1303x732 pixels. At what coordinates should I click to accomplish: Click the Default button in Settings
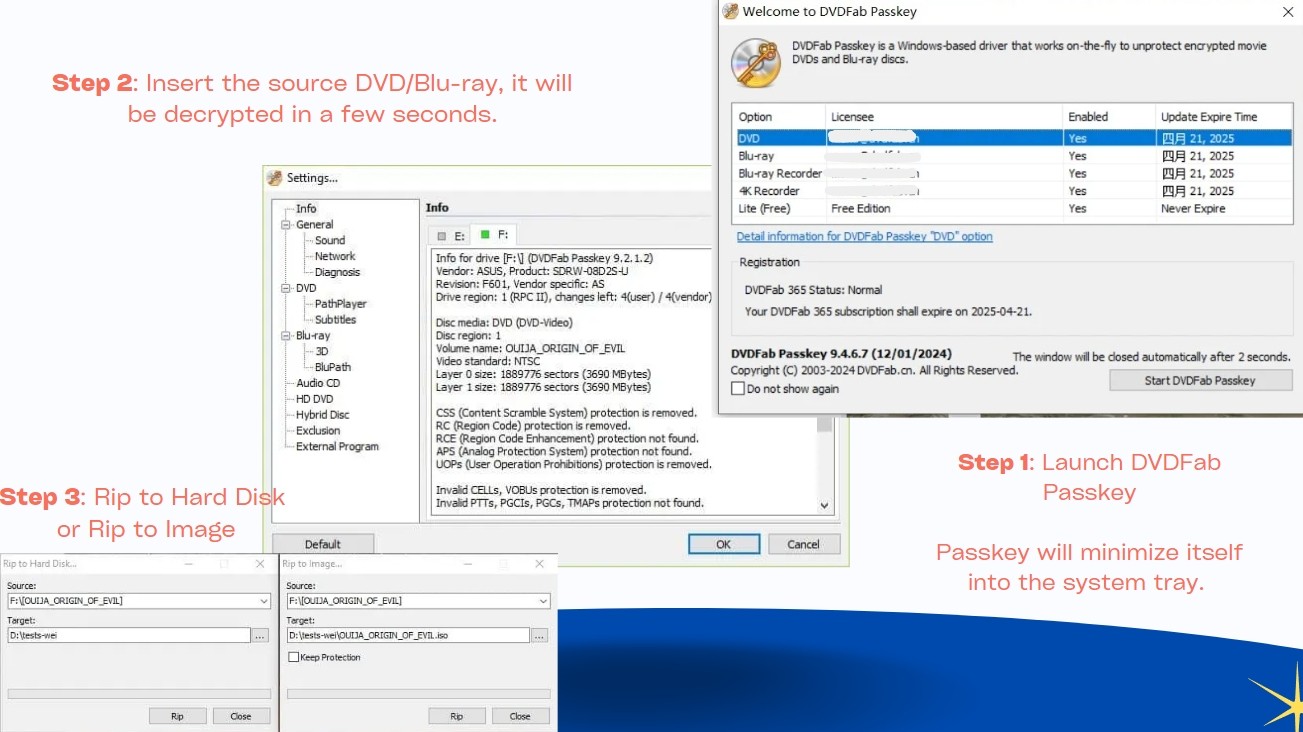[x=322, y=543]
